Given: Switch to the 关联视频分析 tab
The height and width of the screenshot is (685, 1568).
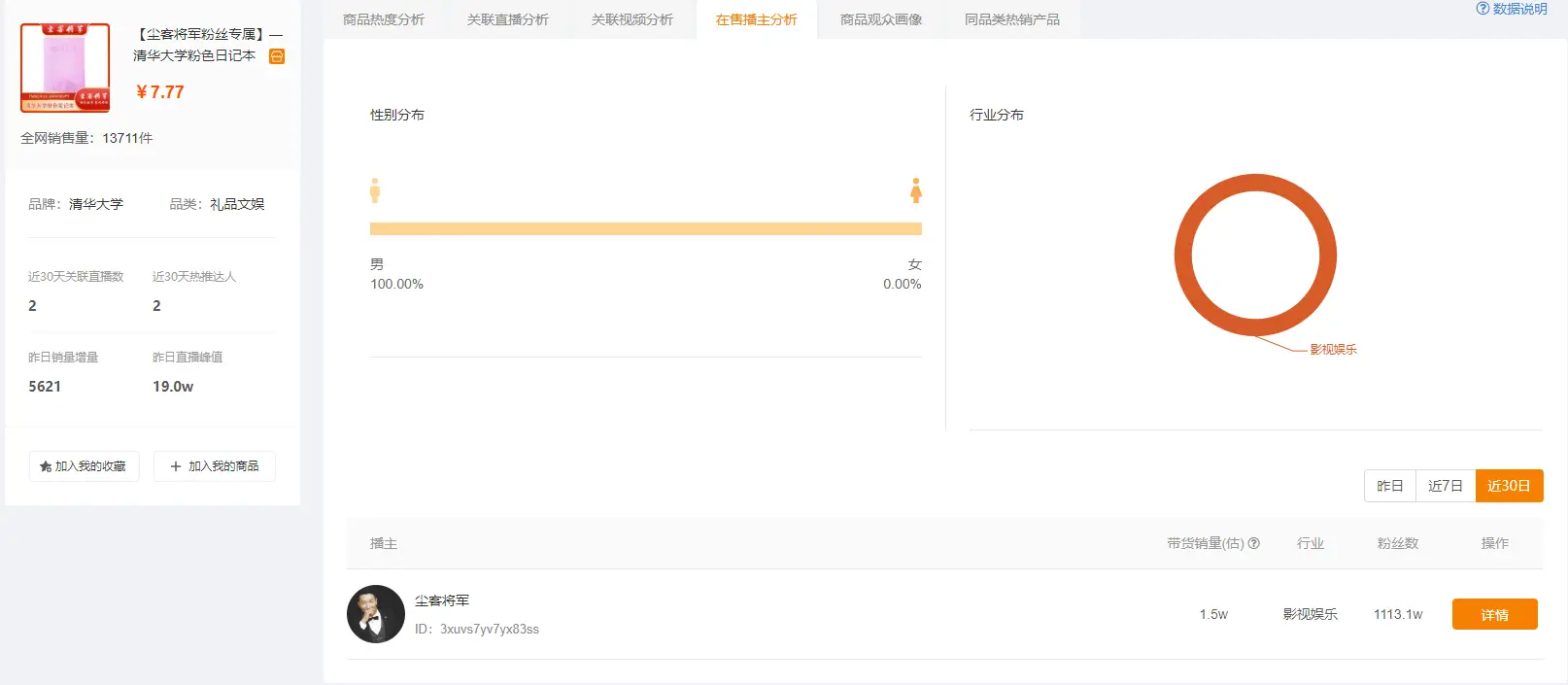Looking at the screenshot, I should point(632,19).
